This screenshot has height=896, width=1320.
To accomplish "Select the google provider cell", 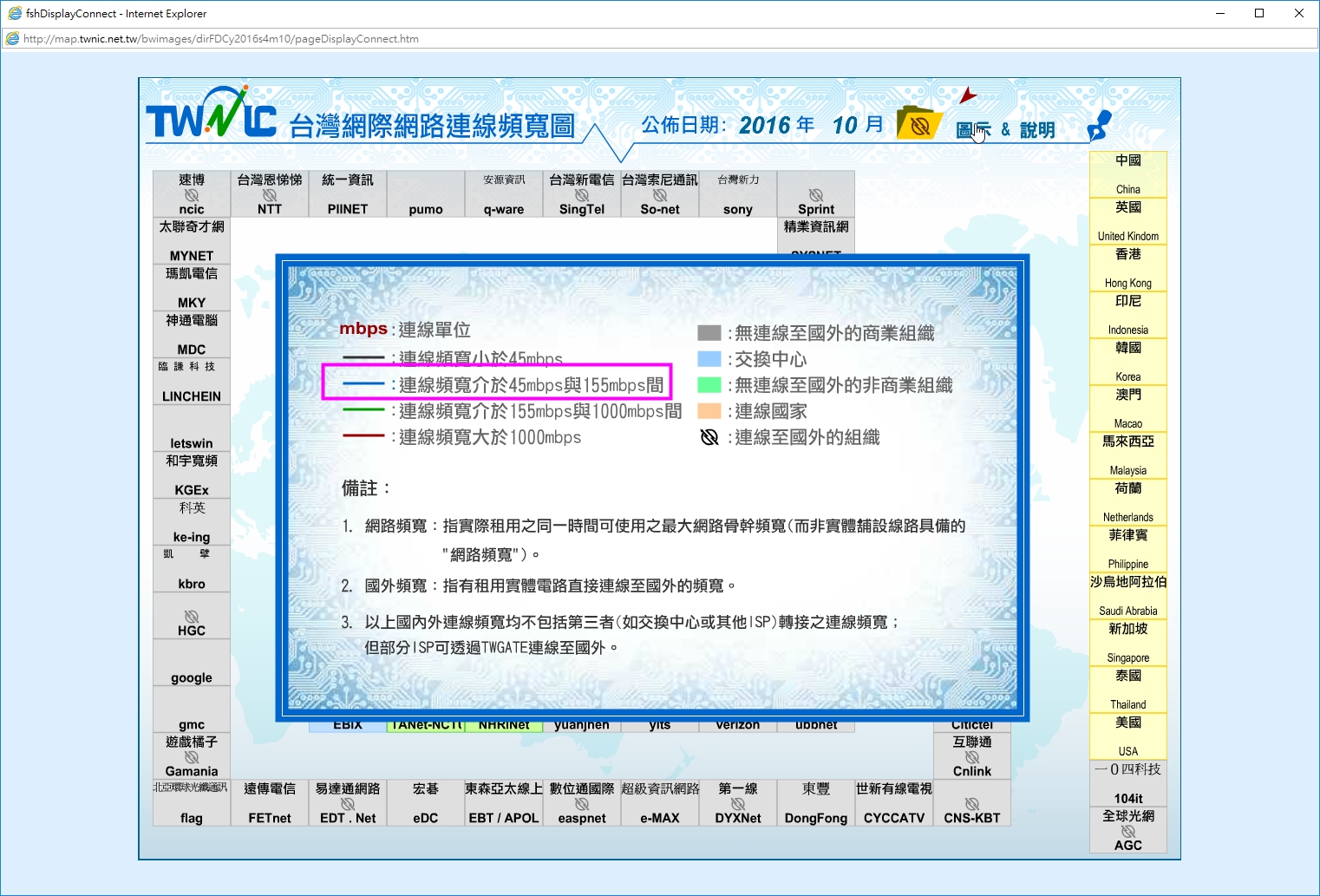I will 192,662.
